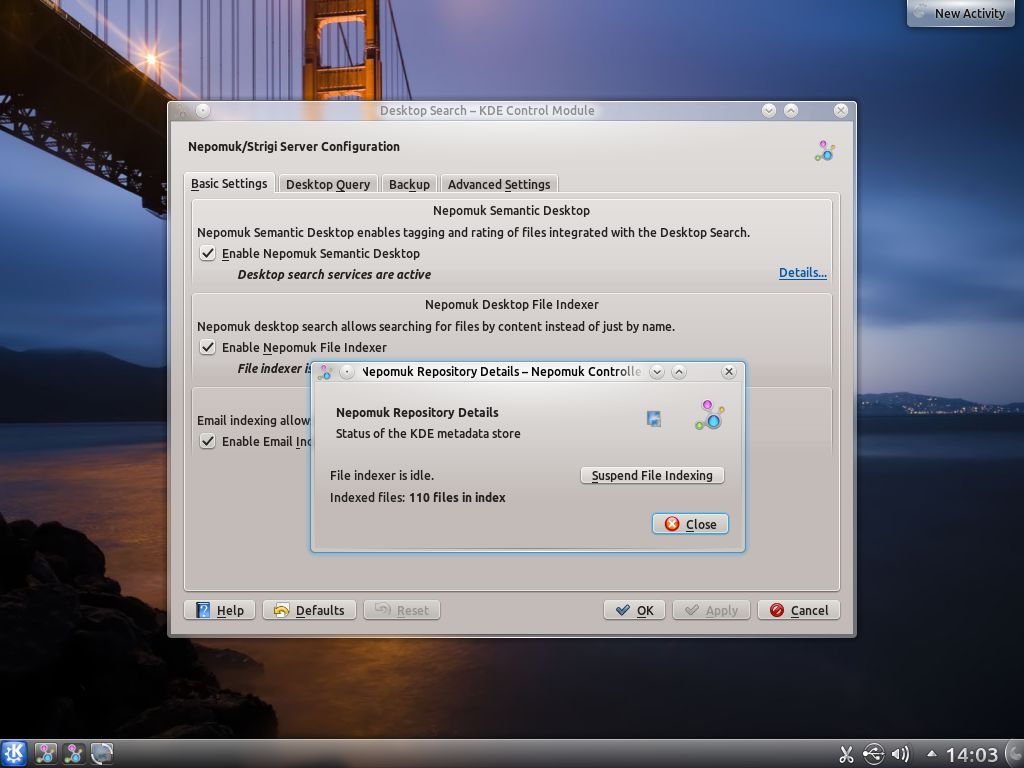Click Plasma cashew at panel right edge
Image resolution: width=1024 pixels, height=768 pixels.
click(1016, 754)
